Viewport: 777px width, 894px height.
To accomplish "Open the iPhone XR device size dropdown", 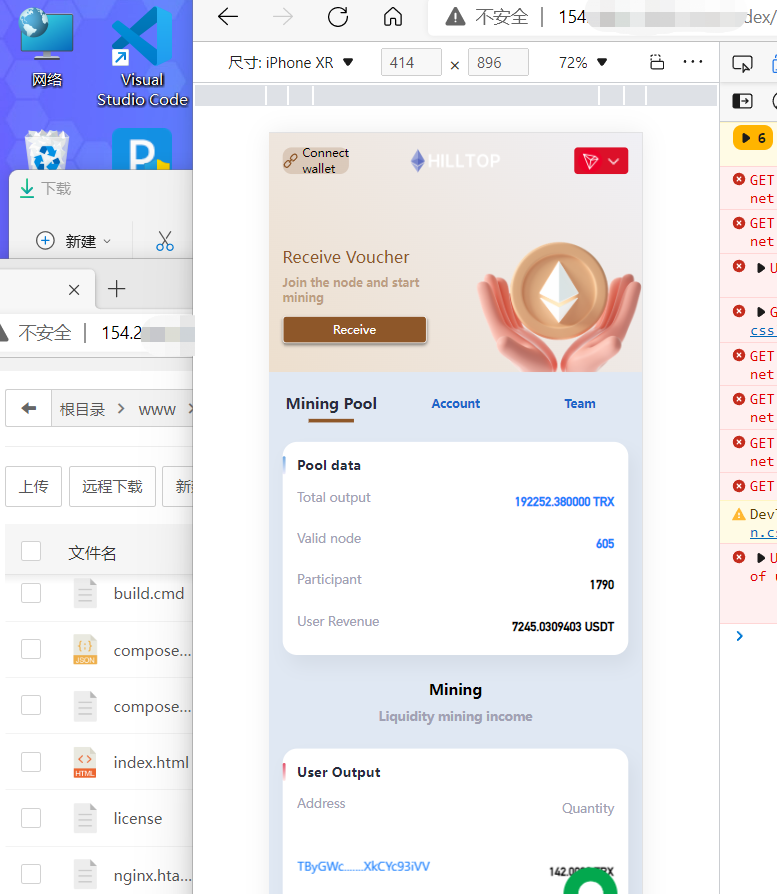I will [291, 63].
